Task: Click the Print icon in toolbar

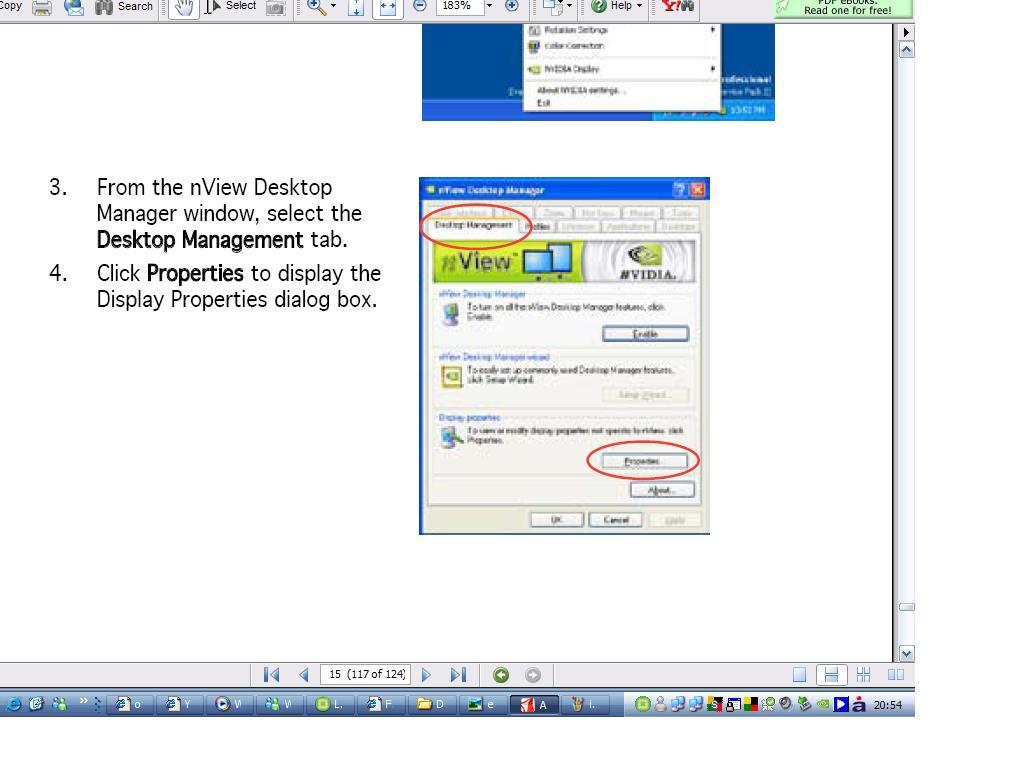Action: [42, 8]
